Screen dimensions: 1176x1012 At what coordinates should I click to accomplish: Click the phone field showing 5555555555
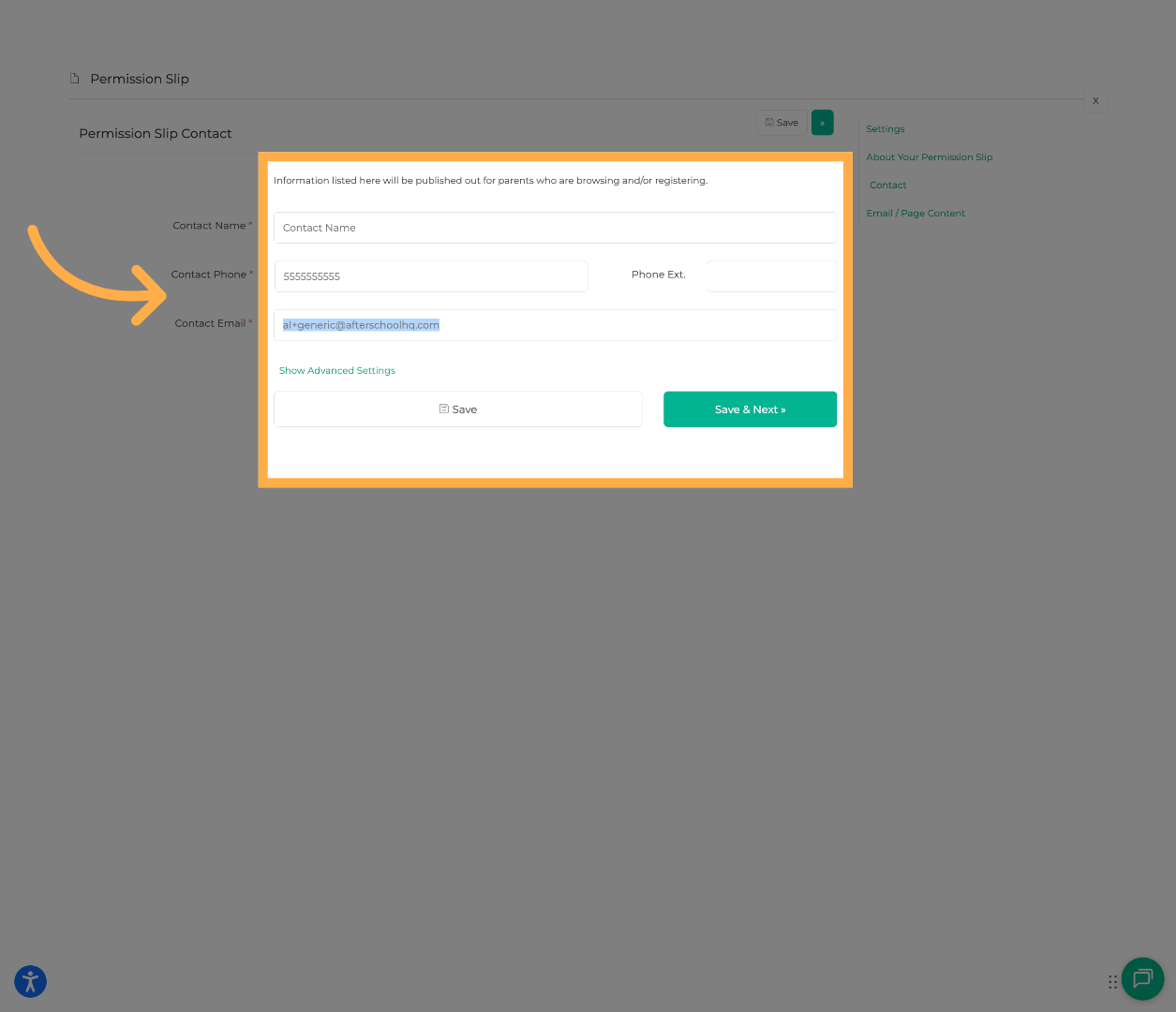[x=430, y=275]
